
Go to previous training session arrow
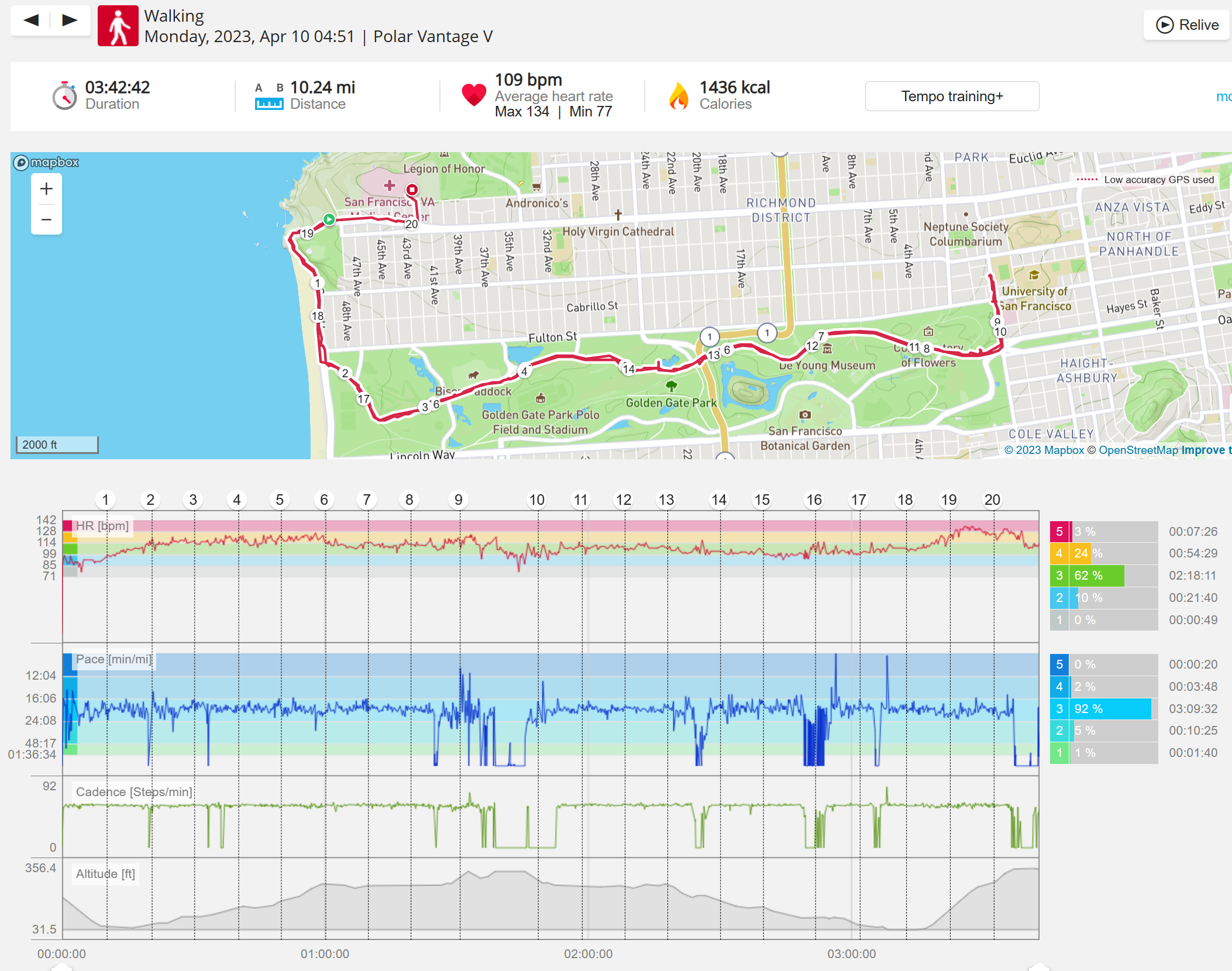31,20
